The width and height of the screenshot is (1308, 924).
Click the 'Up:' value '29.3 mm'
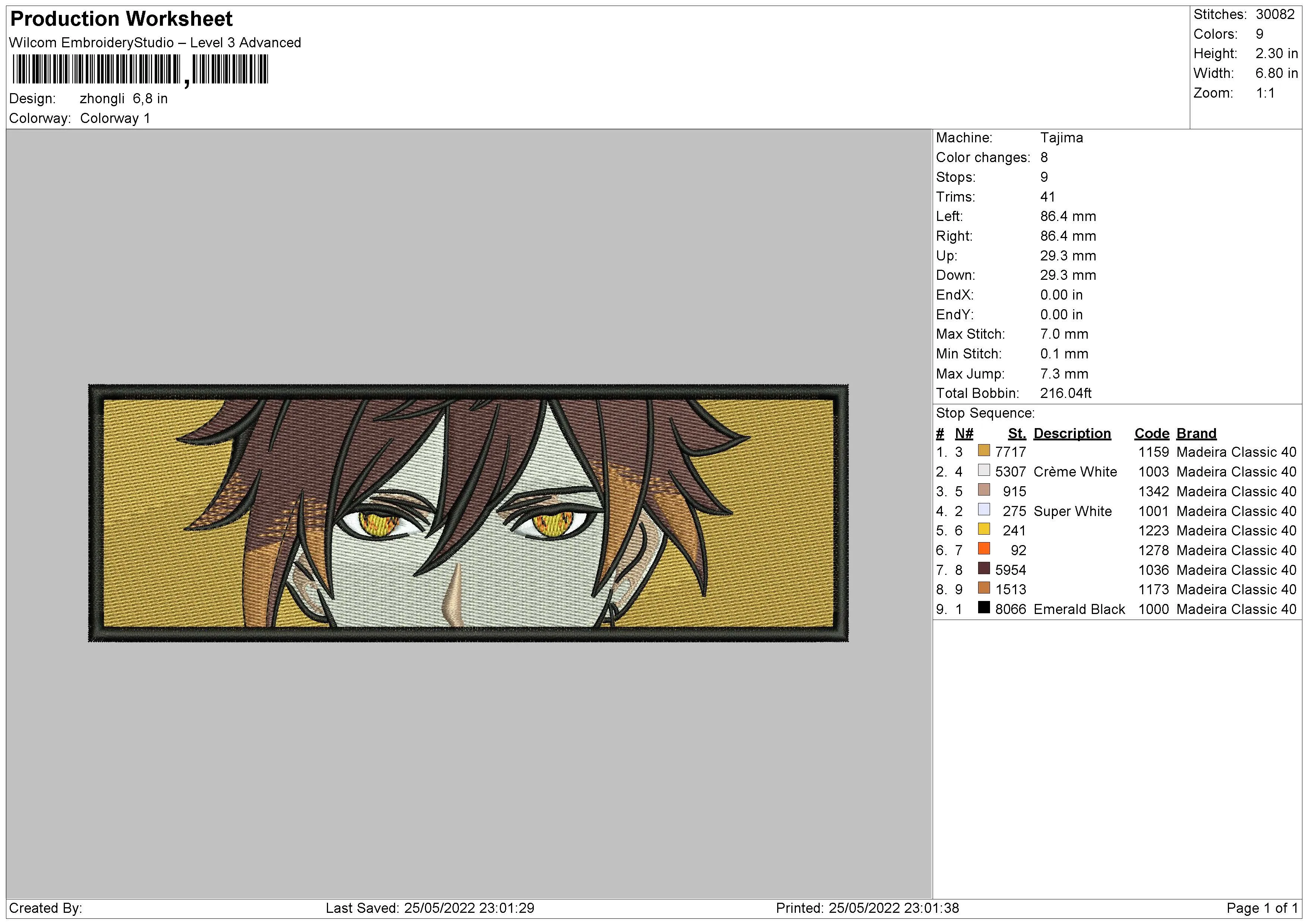click(x=1068, y=256)
